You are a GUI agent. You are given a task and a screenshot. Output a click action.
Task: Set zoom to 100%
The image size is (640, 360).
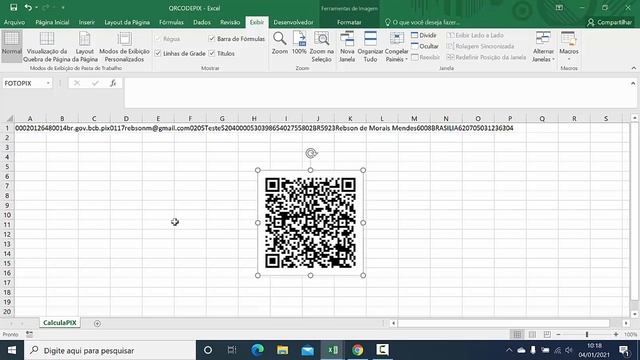pos(299,43)
